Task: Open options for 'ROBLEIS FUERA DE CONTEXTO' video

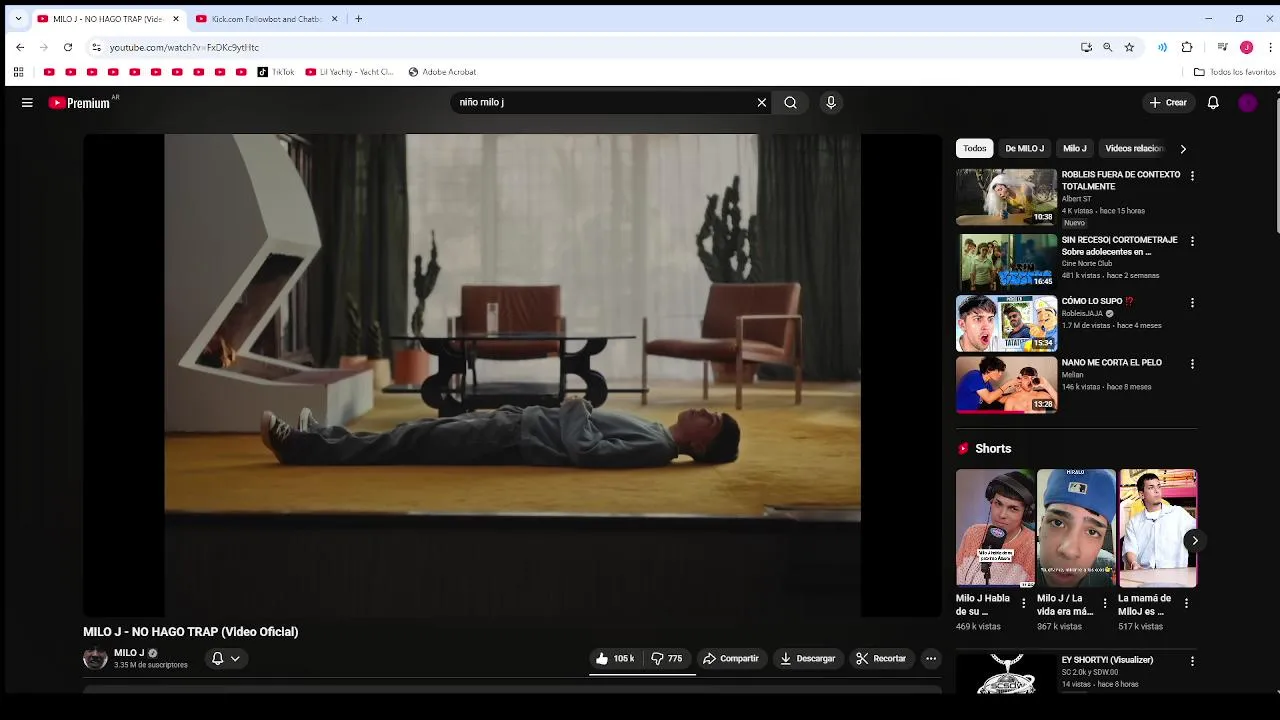Action: pyautogui.click(x=1192, y=176)
